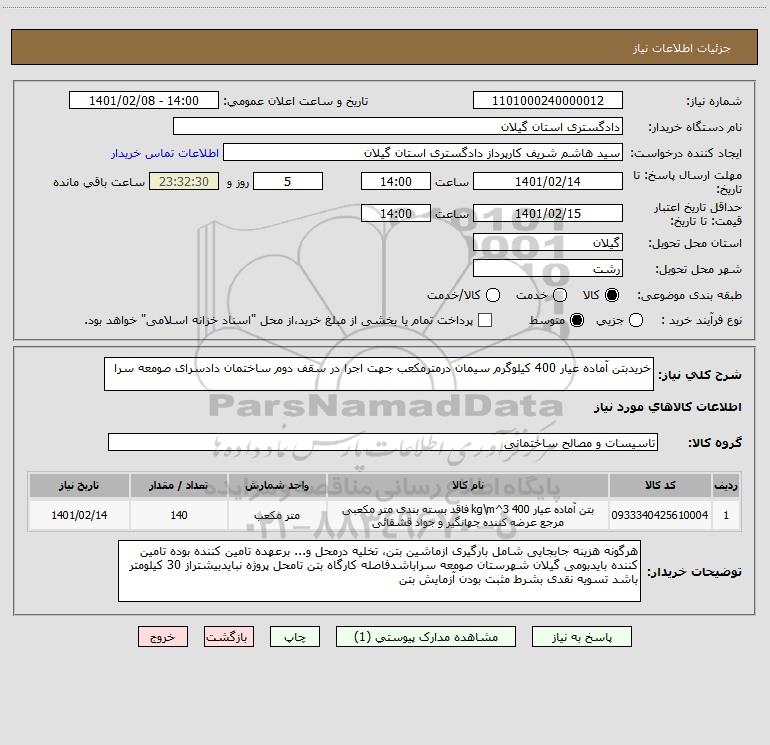This screenshot has height=745, width=770.
Task: Click the نام دستگاه خریدار label
Action: [695, 128]
